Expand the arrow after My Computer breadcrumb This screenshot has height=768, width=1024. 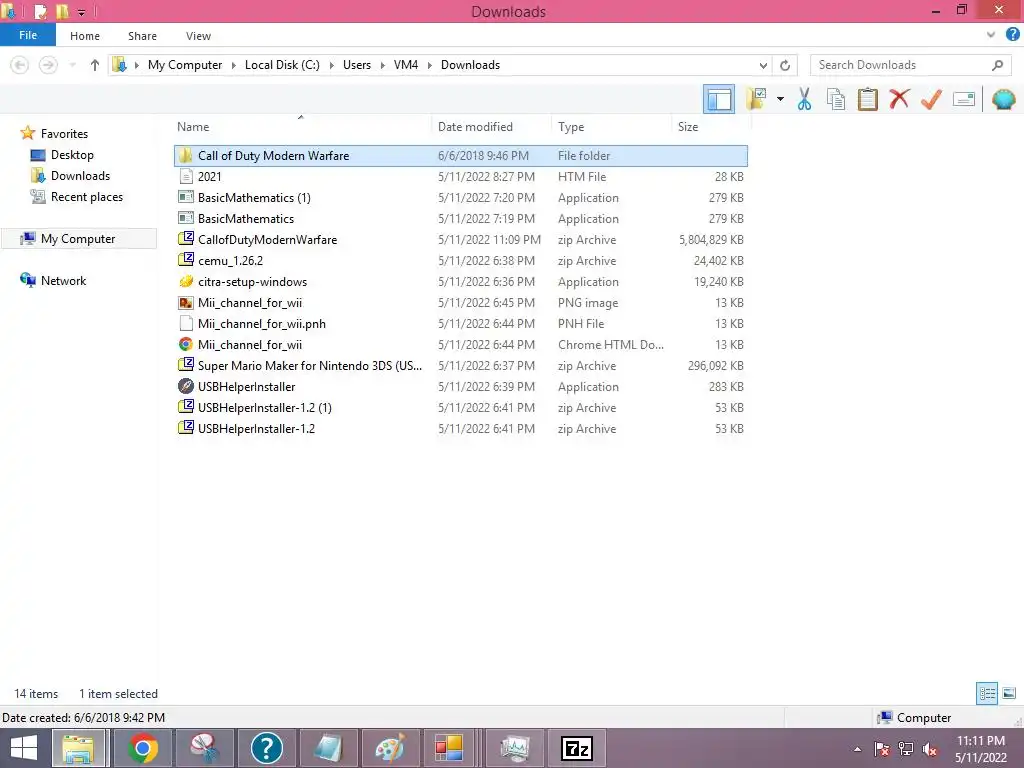pos(233,65)
